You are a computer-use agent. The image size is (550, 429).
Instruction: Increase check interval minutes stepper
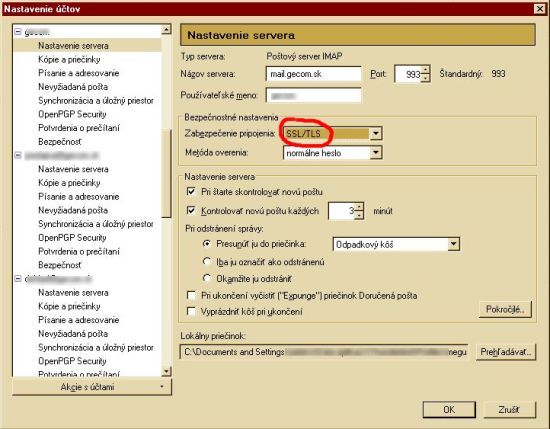(359, 206)
